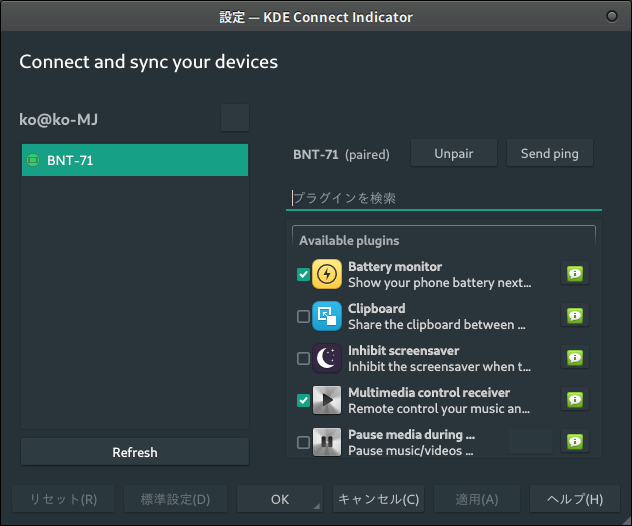The height and width of the screenshot is (526, 632).
Task: Click the Battery monitor plugin title
Action: (x=395, y=266)
